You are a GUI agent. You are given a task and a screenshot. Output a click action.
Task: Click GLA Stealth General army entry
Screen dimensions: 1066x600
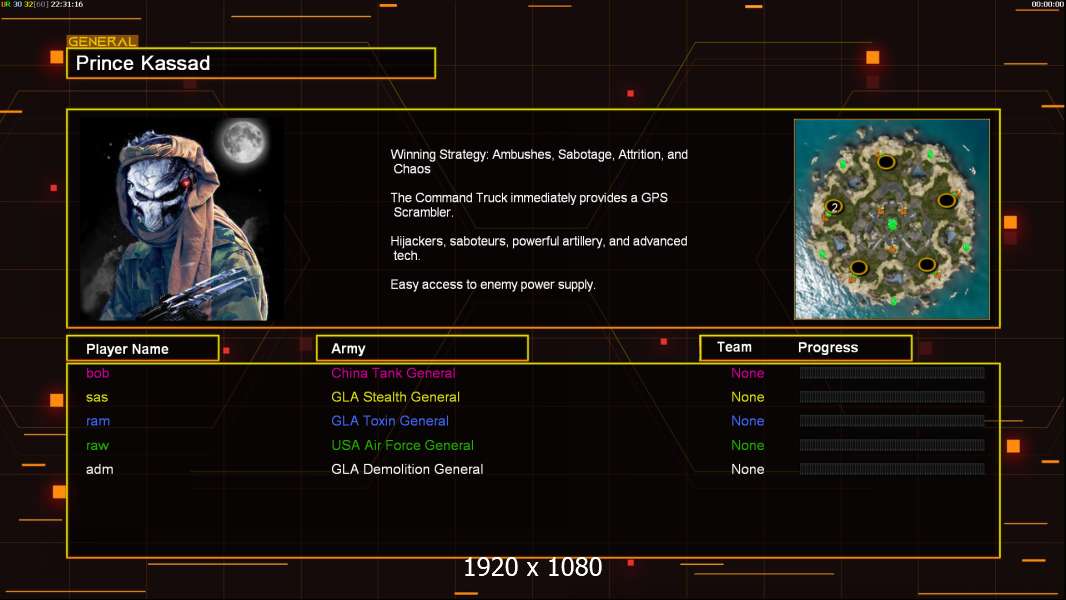point(395,397)
